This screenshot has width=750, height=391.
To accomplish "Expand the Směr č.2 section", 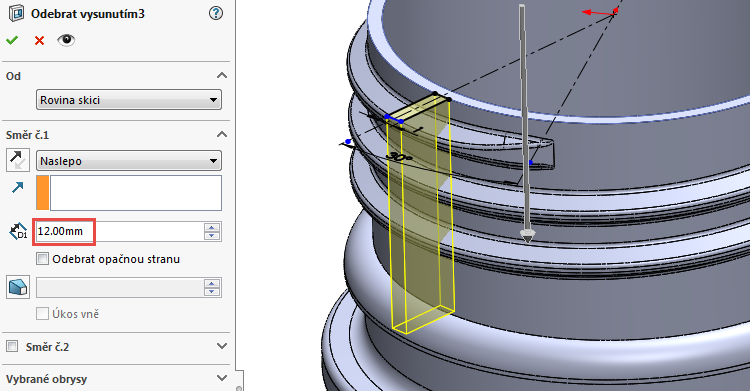I will 221,346.
